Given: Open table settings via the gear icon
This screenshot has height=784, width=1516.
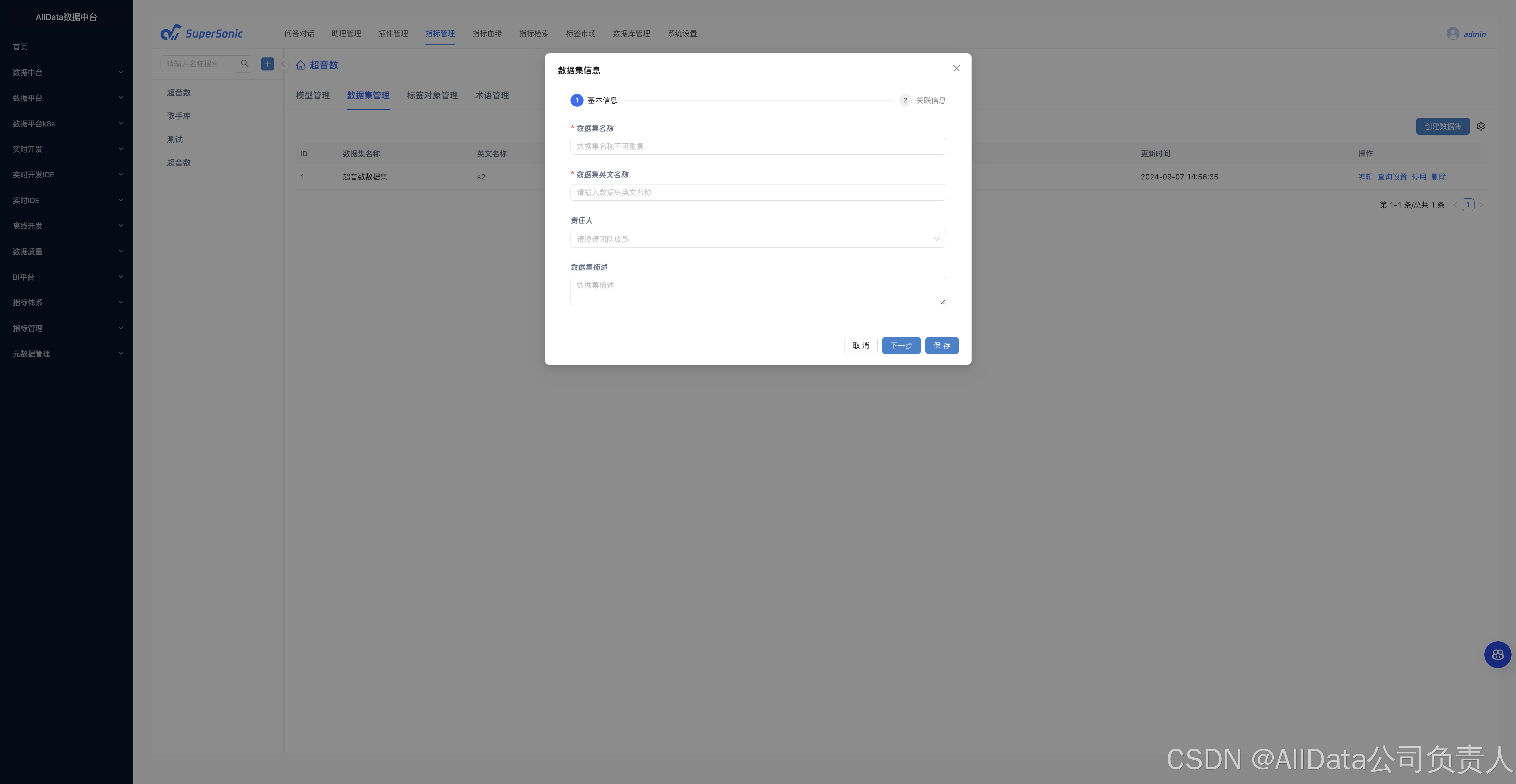Looking at the screenshot, I should [1481, 126].
